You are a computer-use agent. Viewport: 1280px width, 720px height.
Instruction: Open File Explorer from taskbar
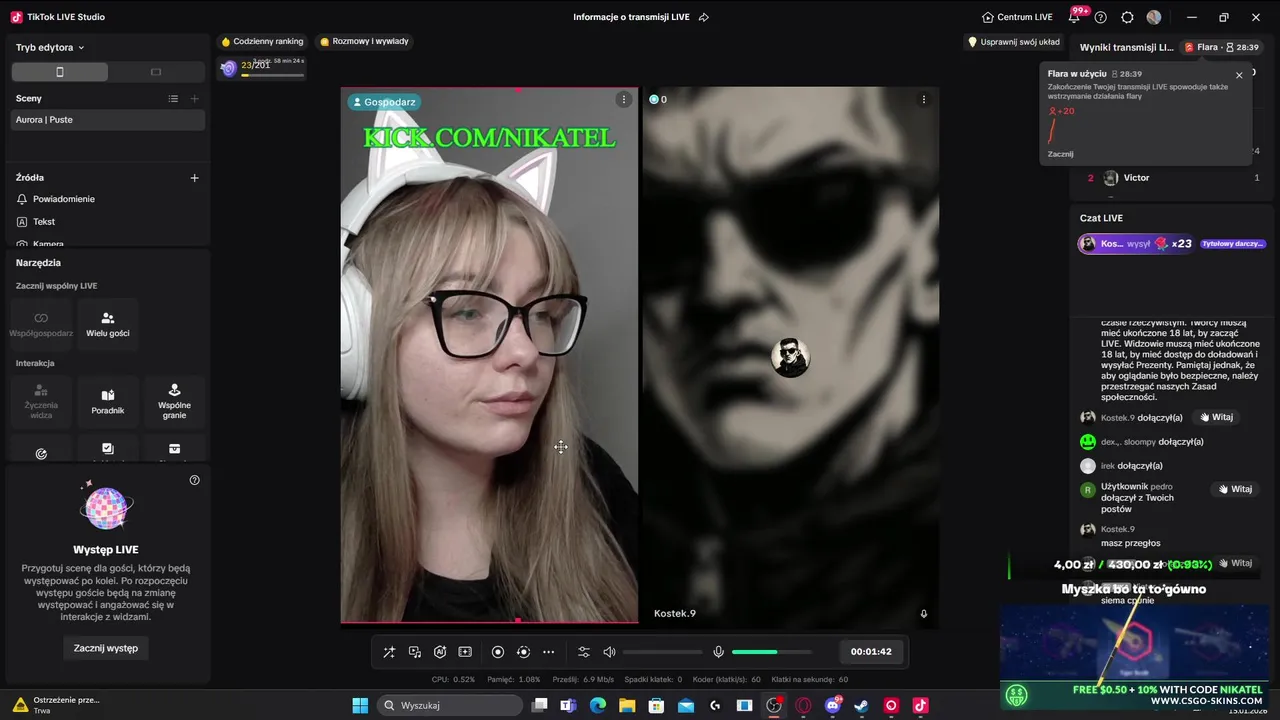pos(627,705)
